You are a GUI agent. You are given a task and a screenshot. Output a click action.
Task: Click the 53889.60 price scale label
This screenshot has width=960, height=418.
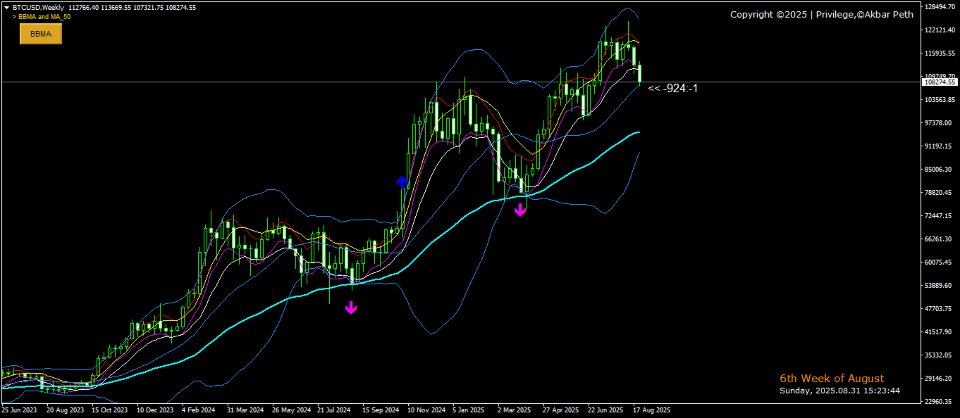click(938, 285)
